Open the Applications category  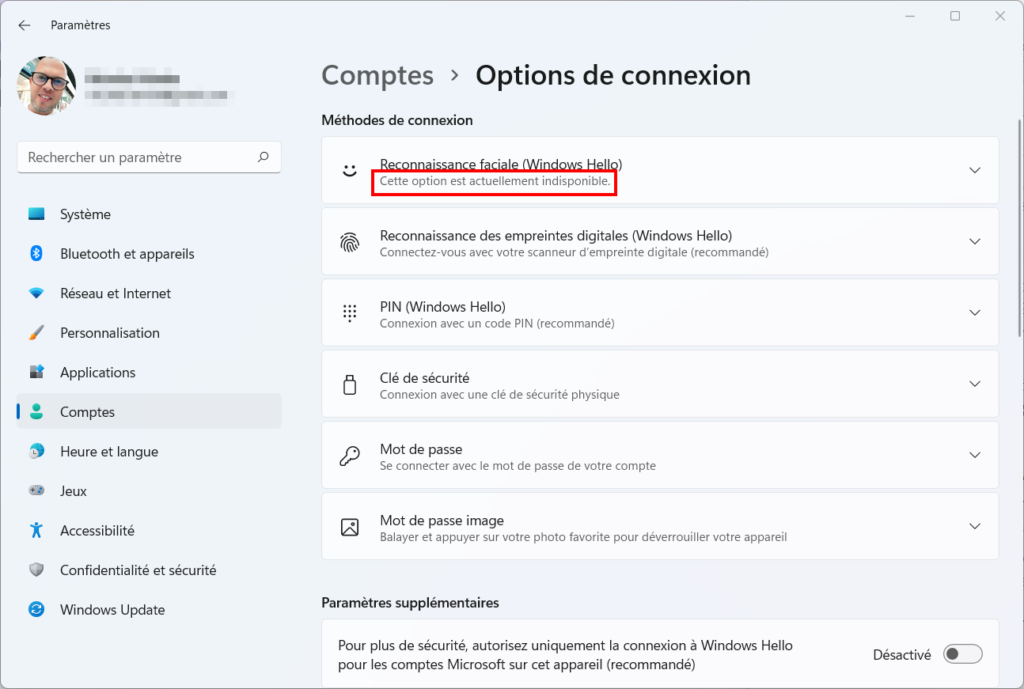click(x=149, y=372)
